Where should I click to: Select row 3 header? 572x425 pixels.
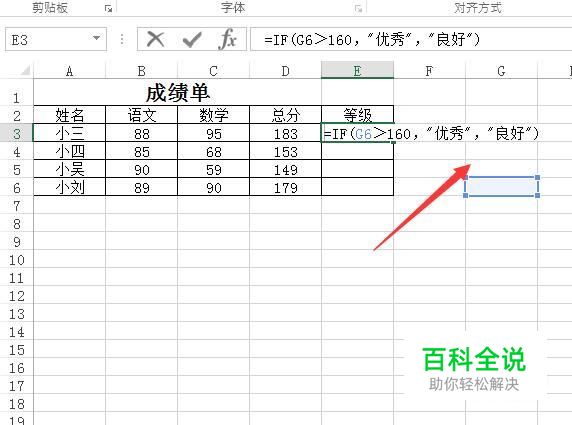pos(16,133)
